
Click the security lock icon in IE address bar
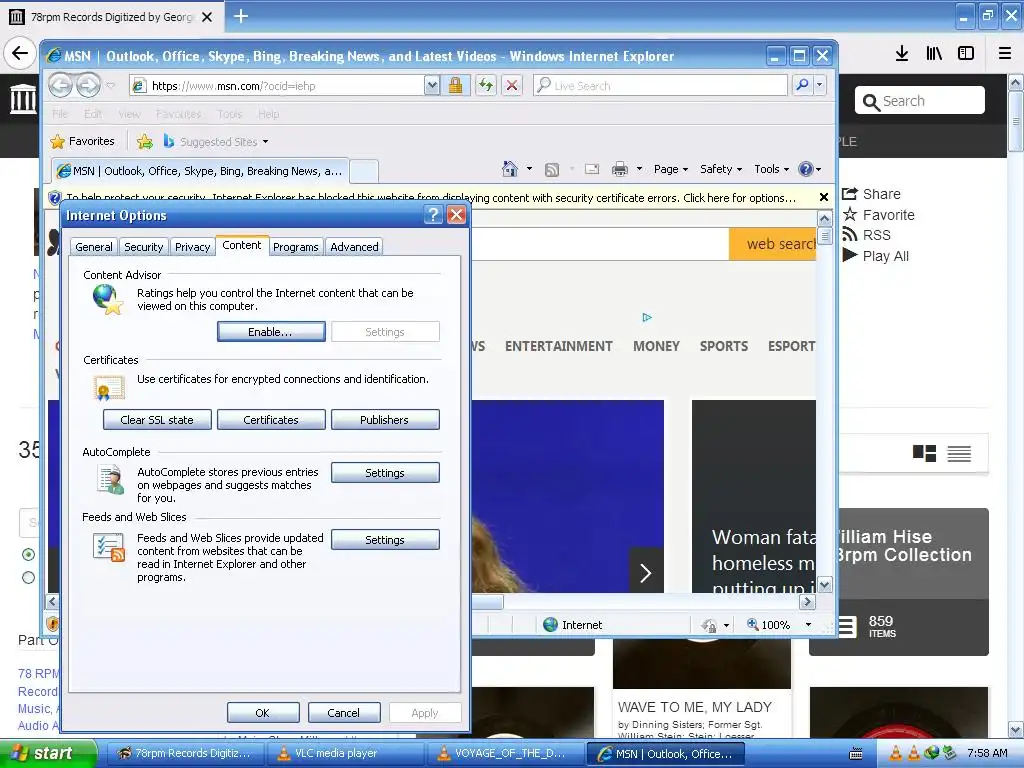[455, 85]
